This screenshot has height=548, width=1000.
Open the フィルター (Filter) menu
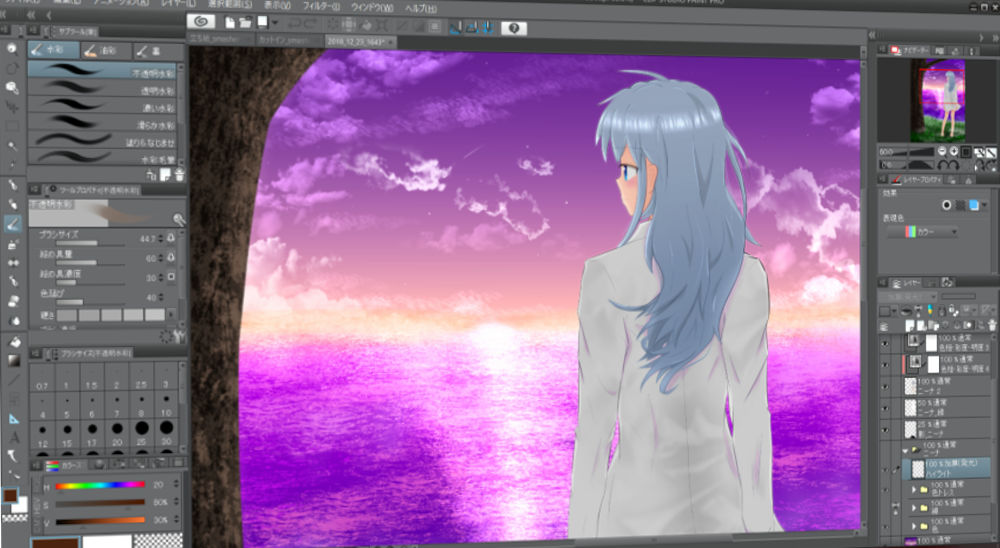tap(321, 5)
